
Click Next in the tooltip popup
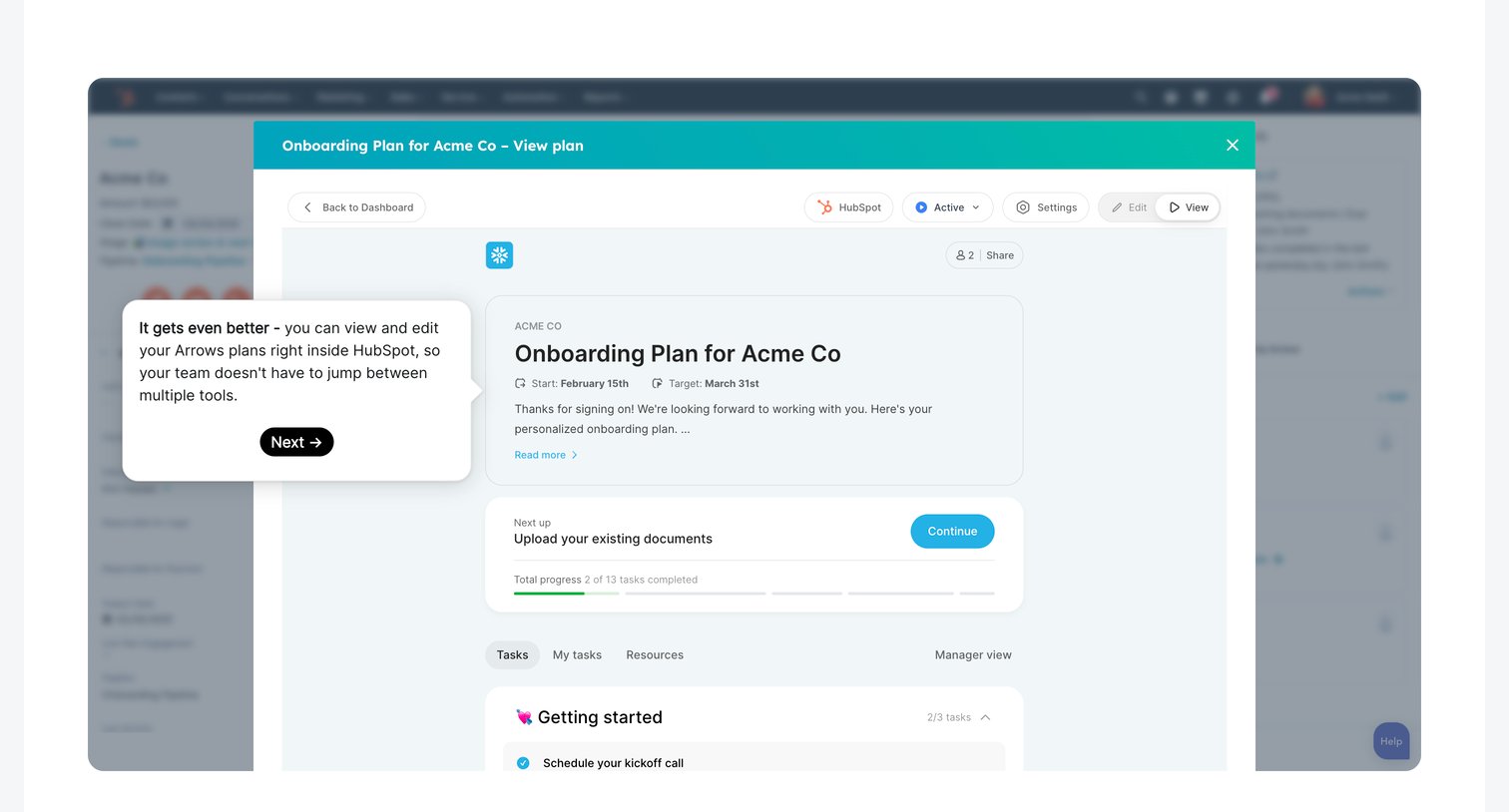tap(296, 442)
